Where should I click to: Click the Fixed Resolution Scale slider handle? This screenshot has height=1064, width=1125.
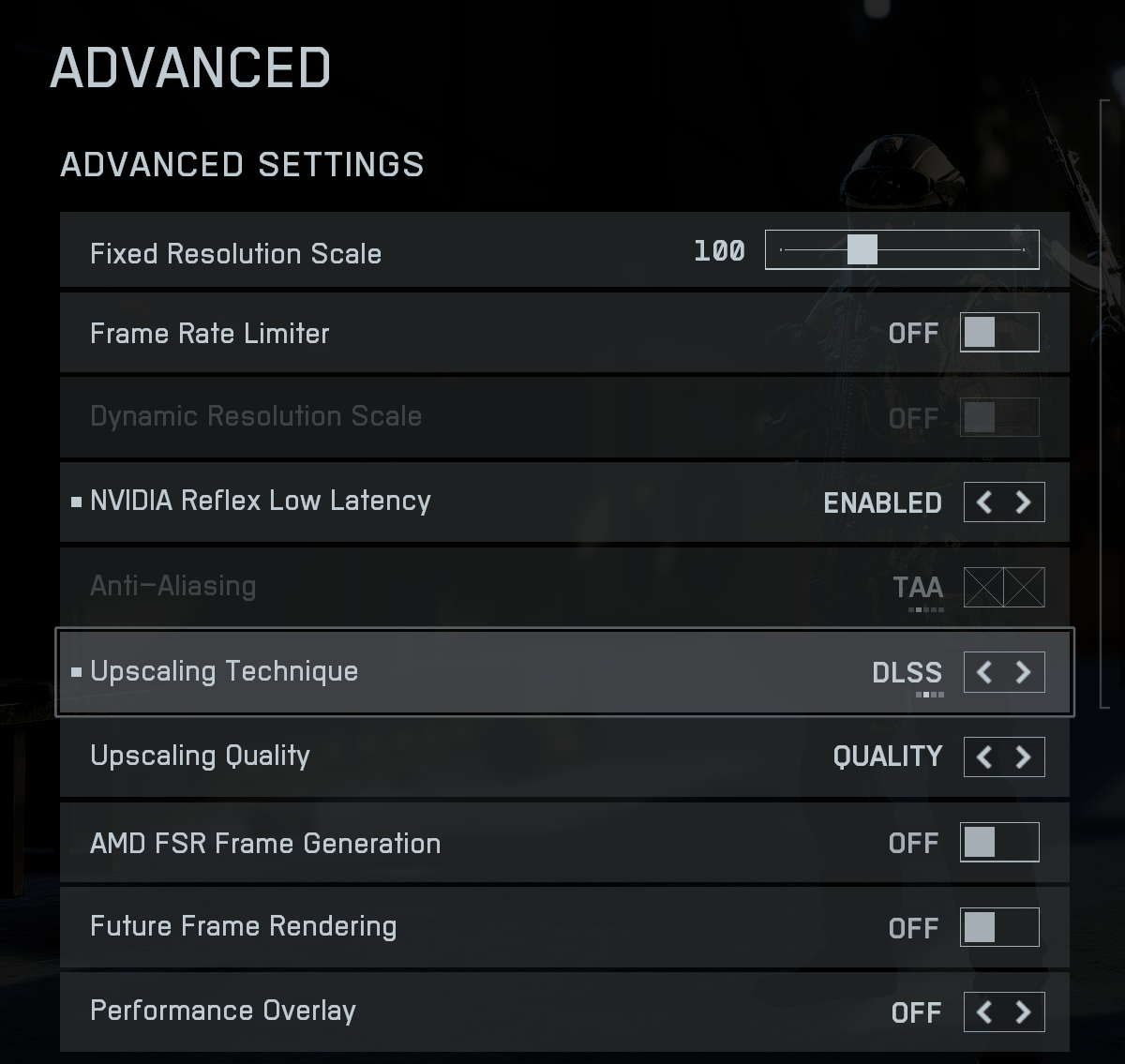click(x=862, y=249)
